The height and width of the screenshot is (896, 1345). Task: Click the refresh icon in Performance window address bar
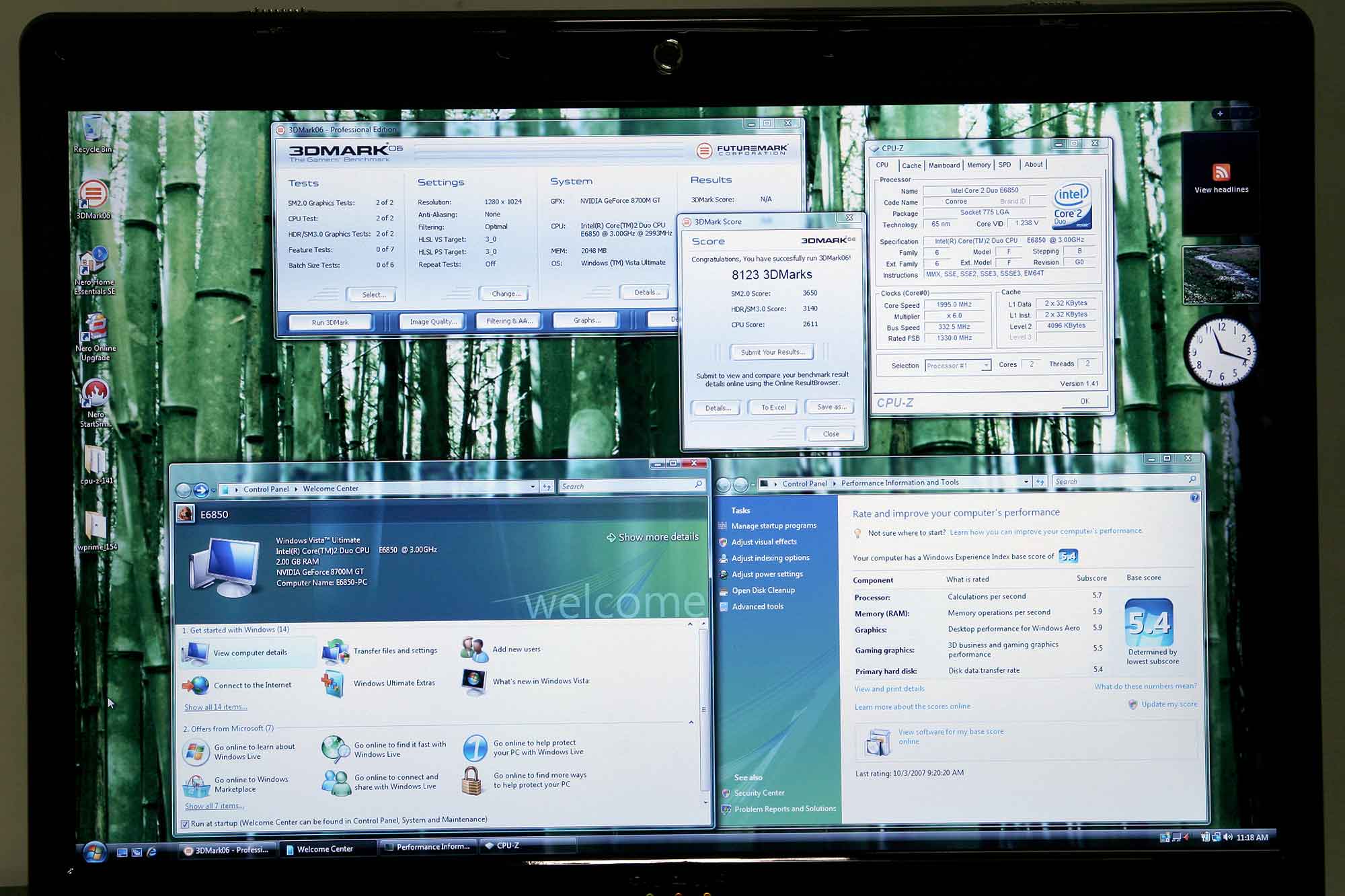click(x=1040, y=482)
